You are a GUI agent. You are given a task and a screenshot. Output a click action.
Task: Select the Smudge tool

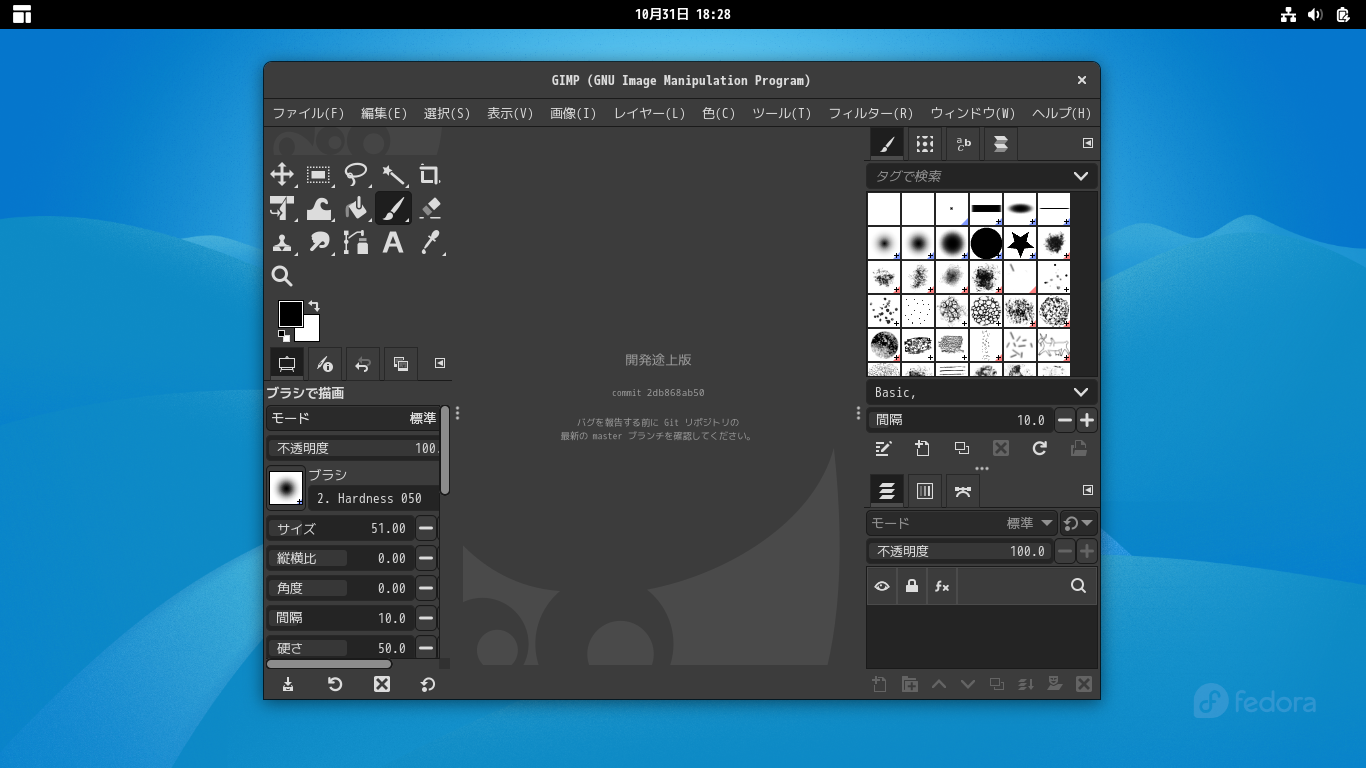click(319, 242)
